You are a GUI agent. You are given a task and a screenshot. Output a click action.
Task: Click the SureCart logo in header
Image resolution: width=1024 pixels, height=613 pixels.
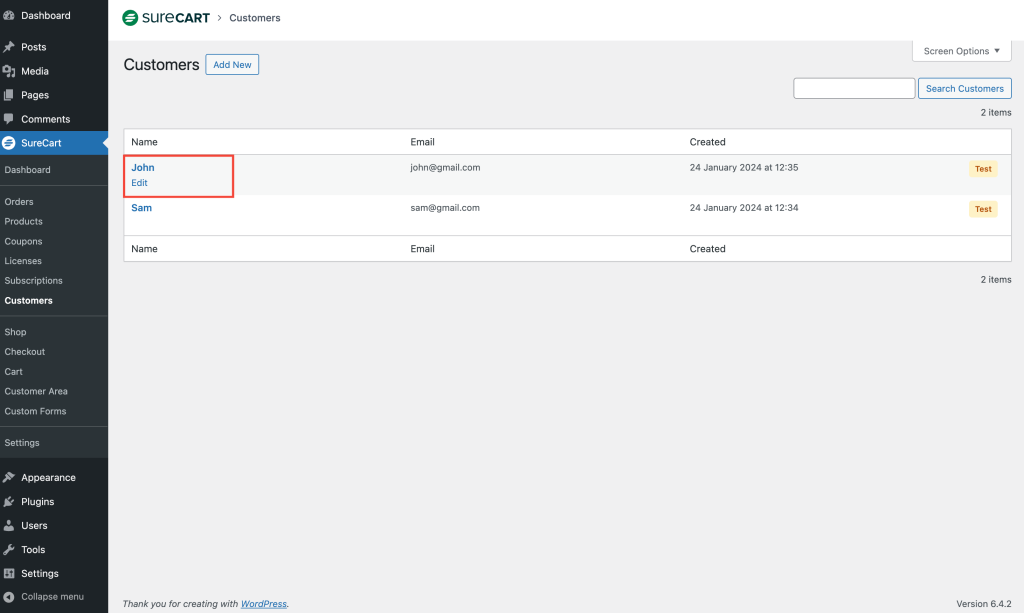click(x=166, y=18)
